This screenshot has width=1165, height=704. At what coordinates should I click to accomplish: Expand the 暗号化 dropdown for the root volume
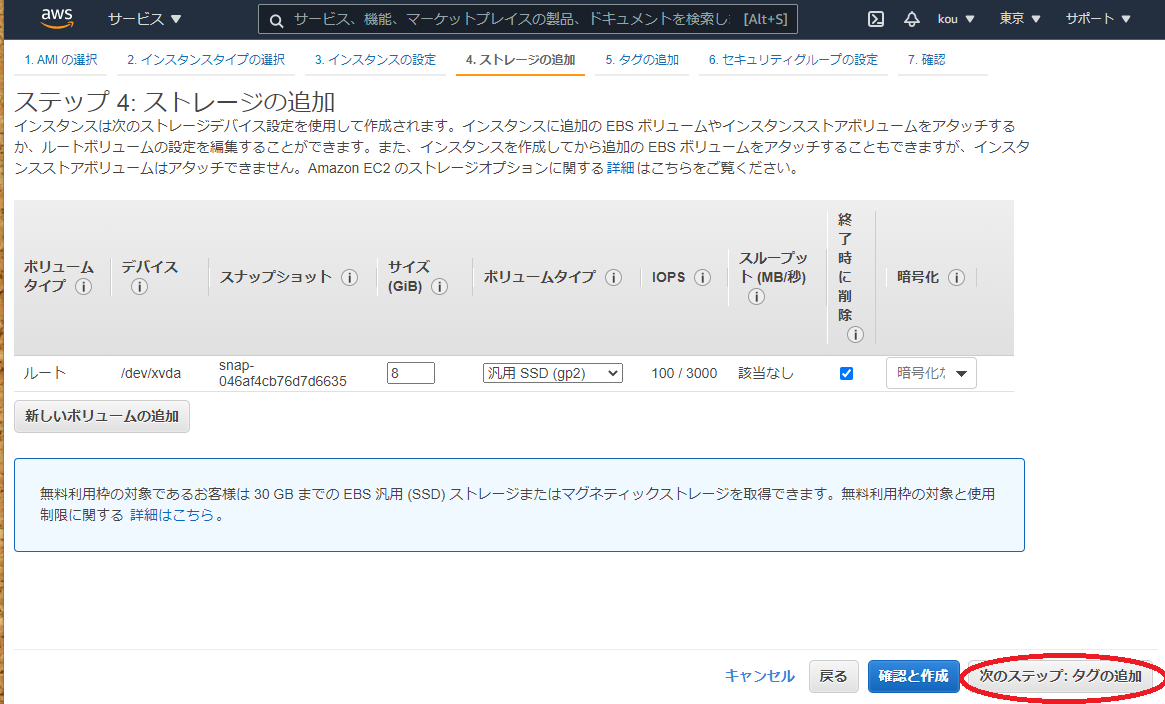coord(931,372)
